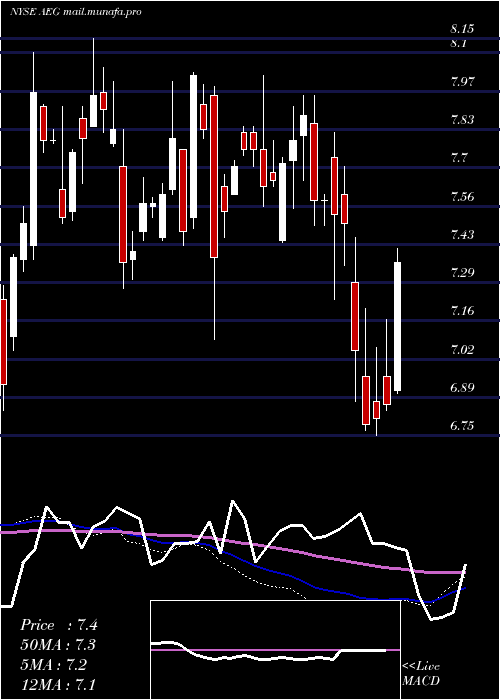Click the NYSE AEG mail.munafa.pro title text
Viewport: 500px width, 700px height.
coord(75,12)
